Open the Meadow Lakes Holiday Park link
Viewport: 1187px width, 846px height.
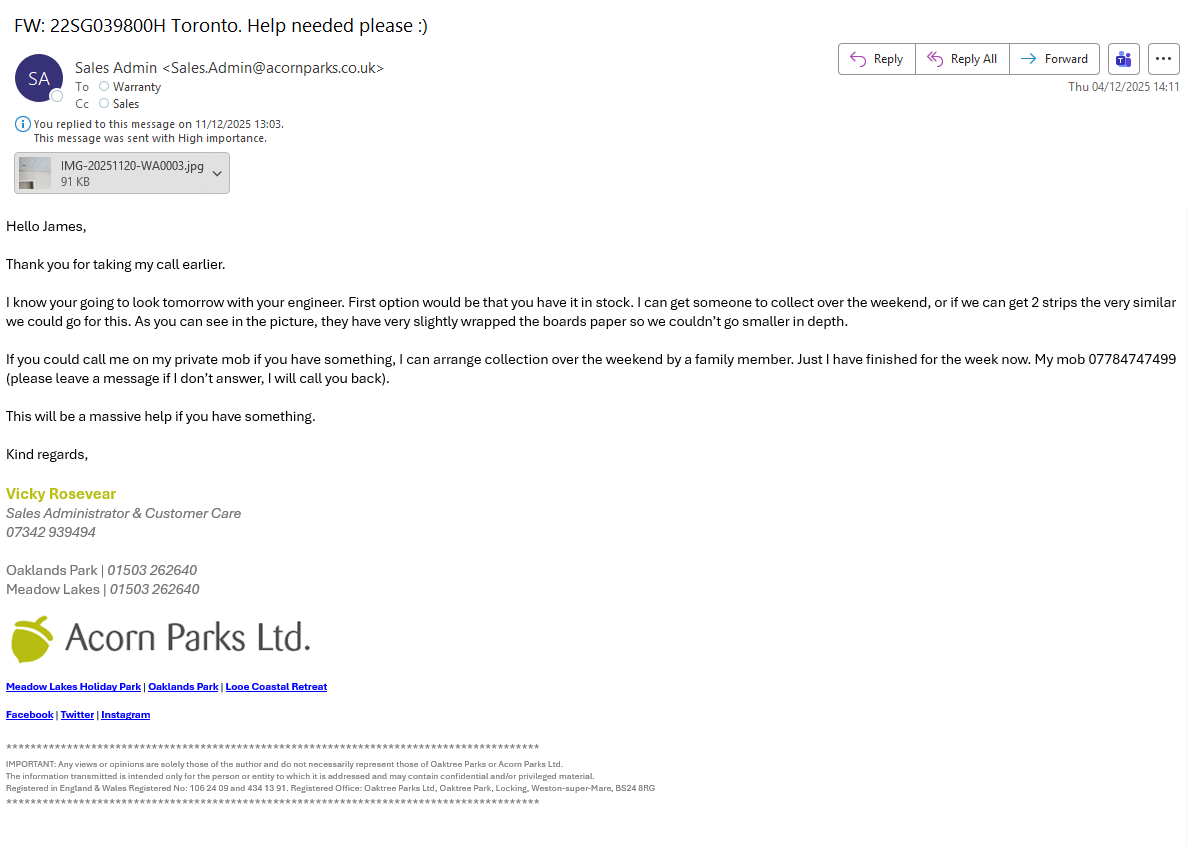[73, 687]
